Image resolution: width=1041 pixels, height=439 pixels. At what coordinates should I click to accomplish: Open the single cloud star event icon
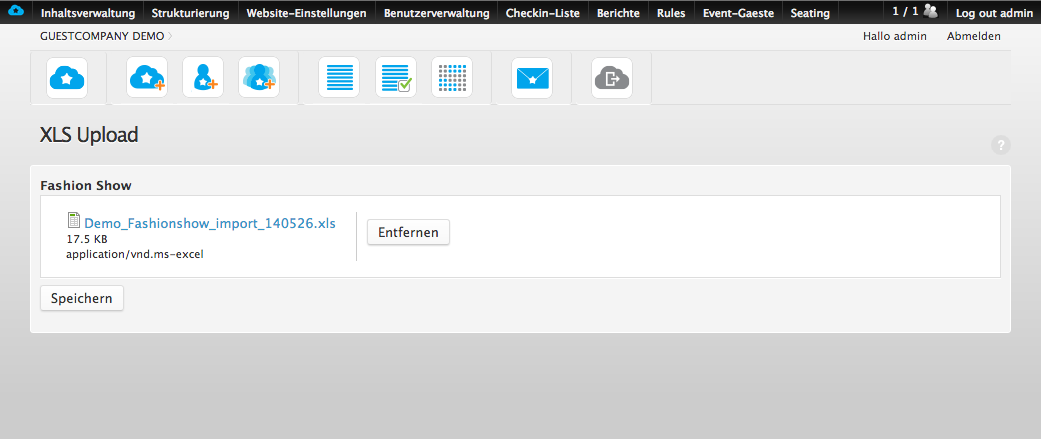click(x=67, y=78)
